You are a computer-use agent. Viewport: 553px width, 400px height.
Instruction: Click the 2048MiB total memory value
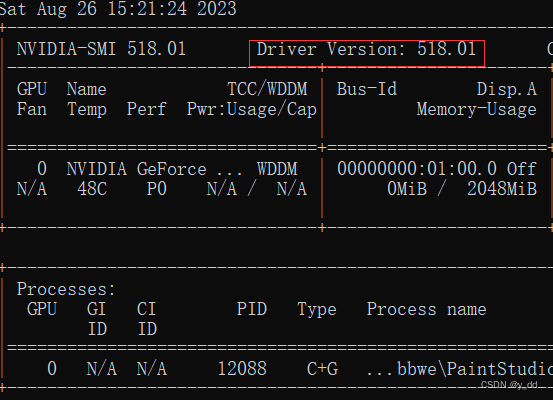coord(502,189)
